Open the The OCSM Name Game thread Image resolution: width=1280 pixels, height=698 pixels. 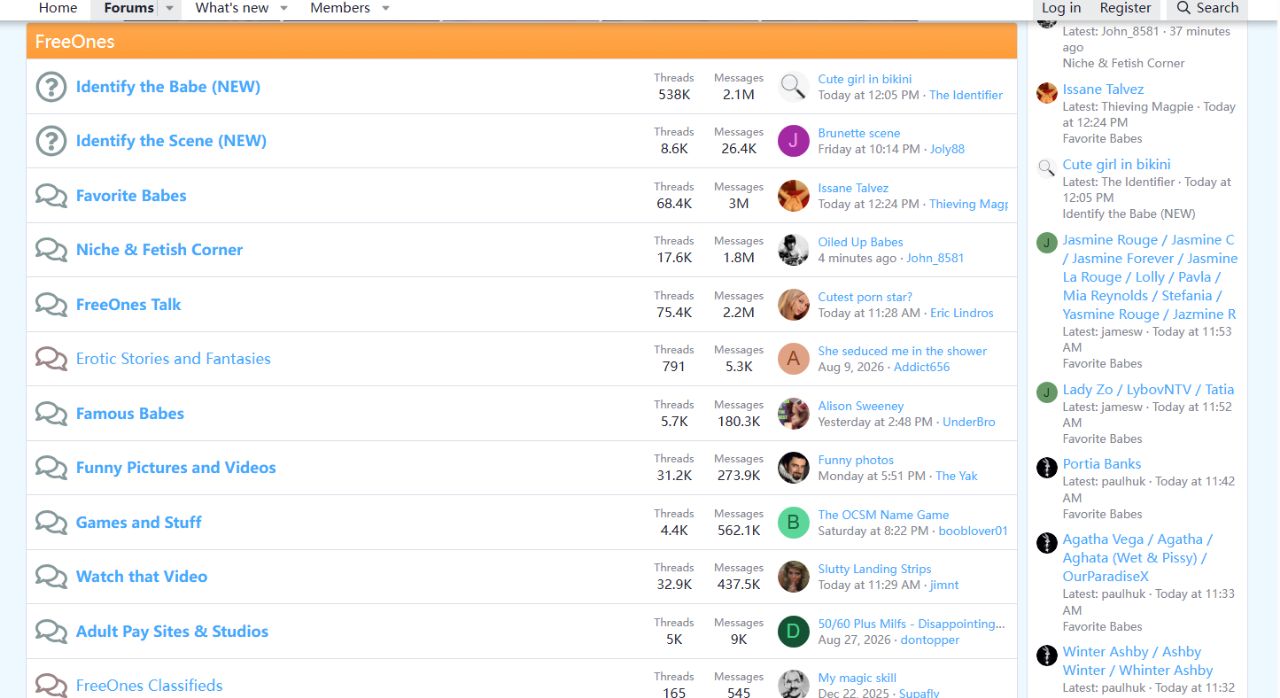(x=884, y=515)
